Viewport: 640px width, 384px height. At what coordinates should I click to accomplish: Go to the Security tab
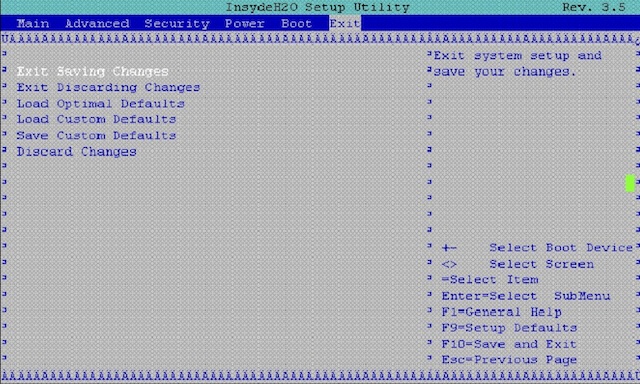tap(177, 24)
